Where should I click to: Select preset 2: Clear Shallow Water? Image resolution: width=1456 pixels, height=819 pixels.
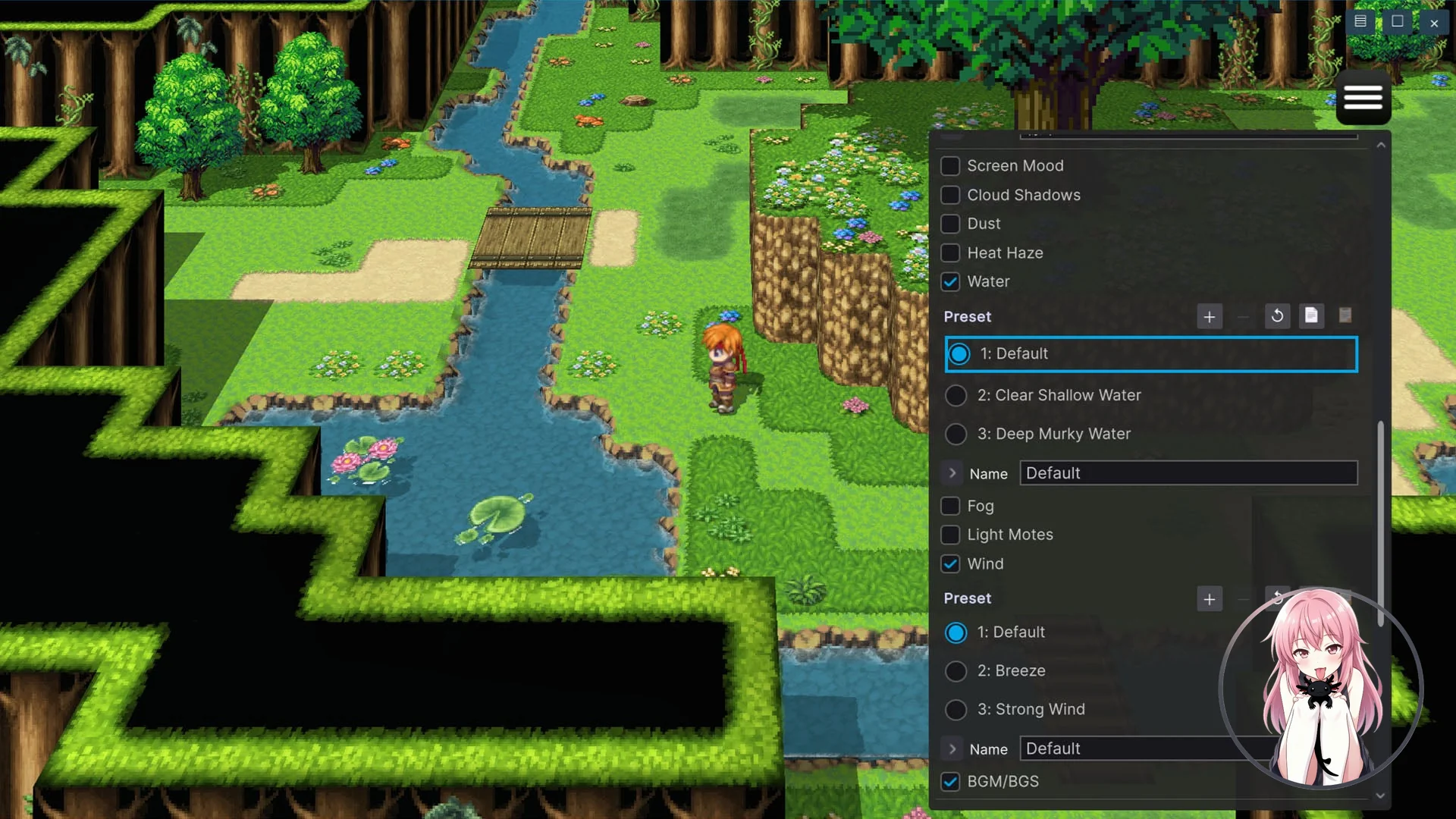pyautogui.click(x=955, y=396)
